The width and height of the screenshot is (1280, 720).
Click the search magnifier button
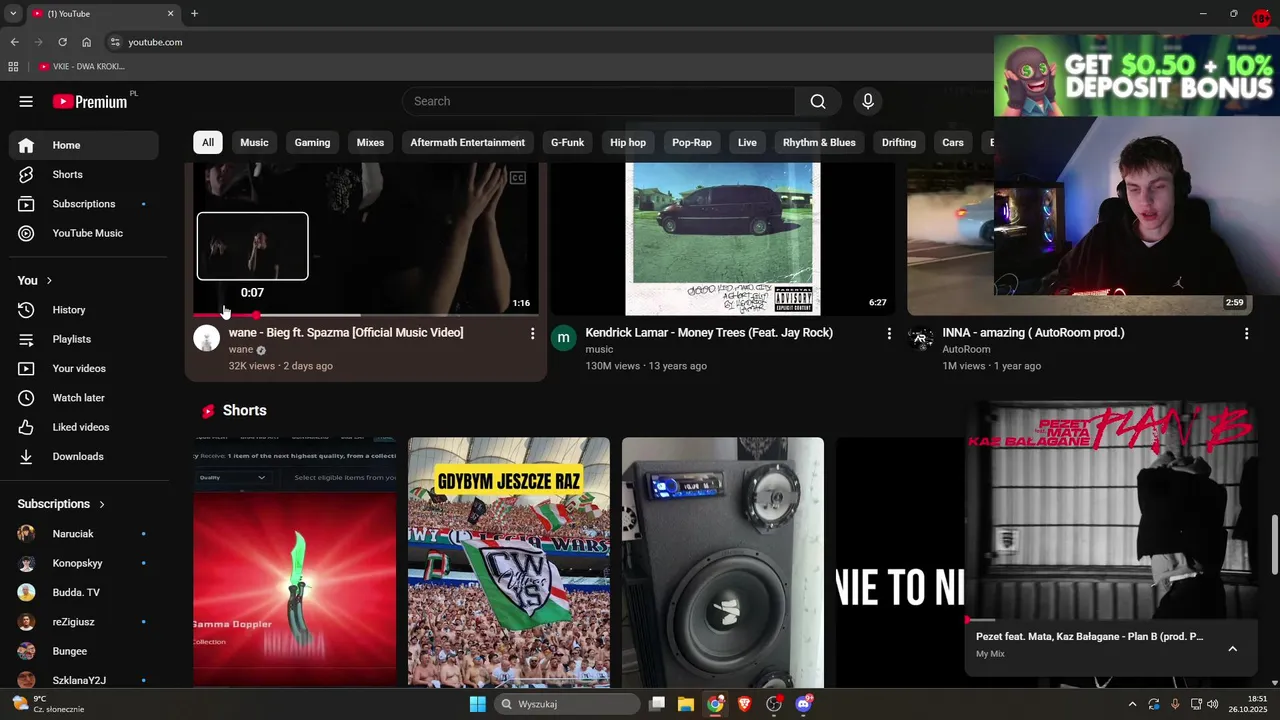click(818, 101)
